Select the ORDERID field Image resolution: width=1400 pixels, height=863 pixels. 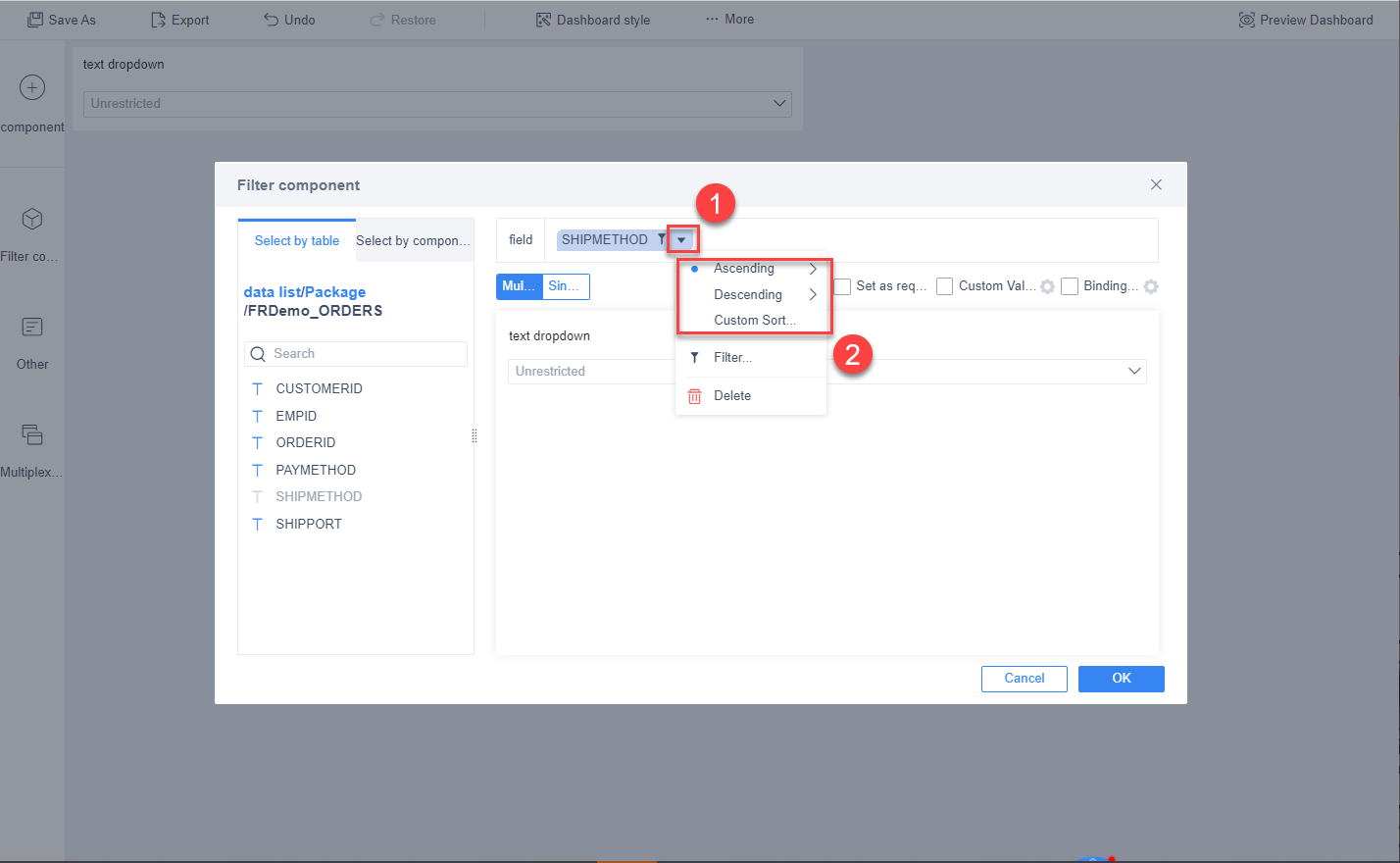tap(306, 442)
